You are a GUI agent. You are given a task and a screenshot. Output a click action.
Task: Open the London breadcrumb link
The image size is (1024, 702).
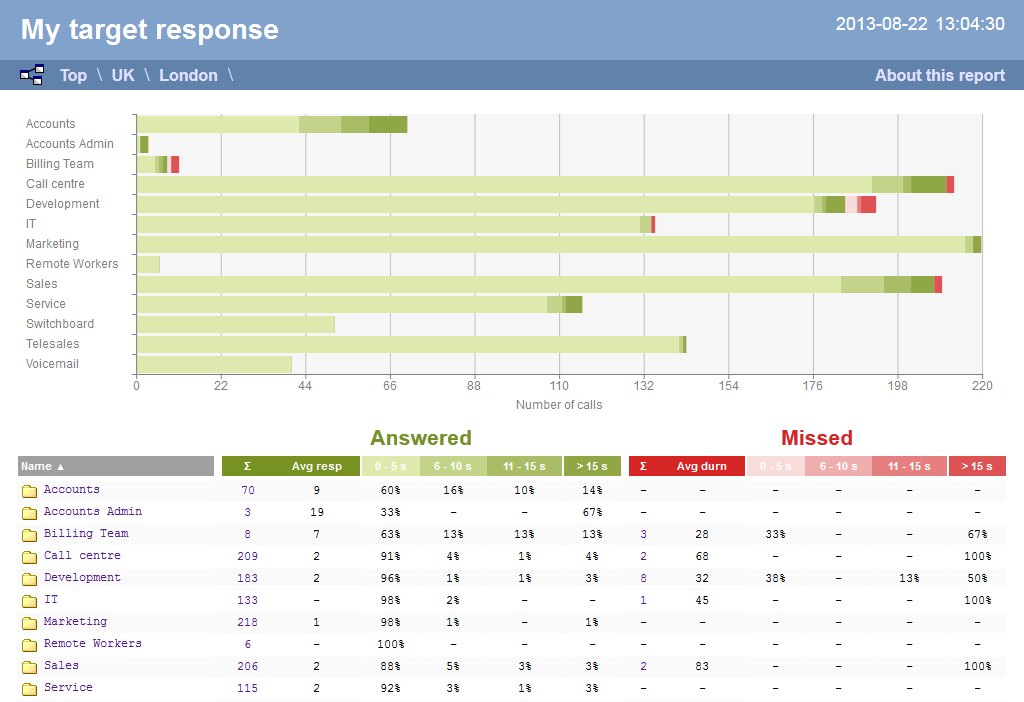(188, 74)
